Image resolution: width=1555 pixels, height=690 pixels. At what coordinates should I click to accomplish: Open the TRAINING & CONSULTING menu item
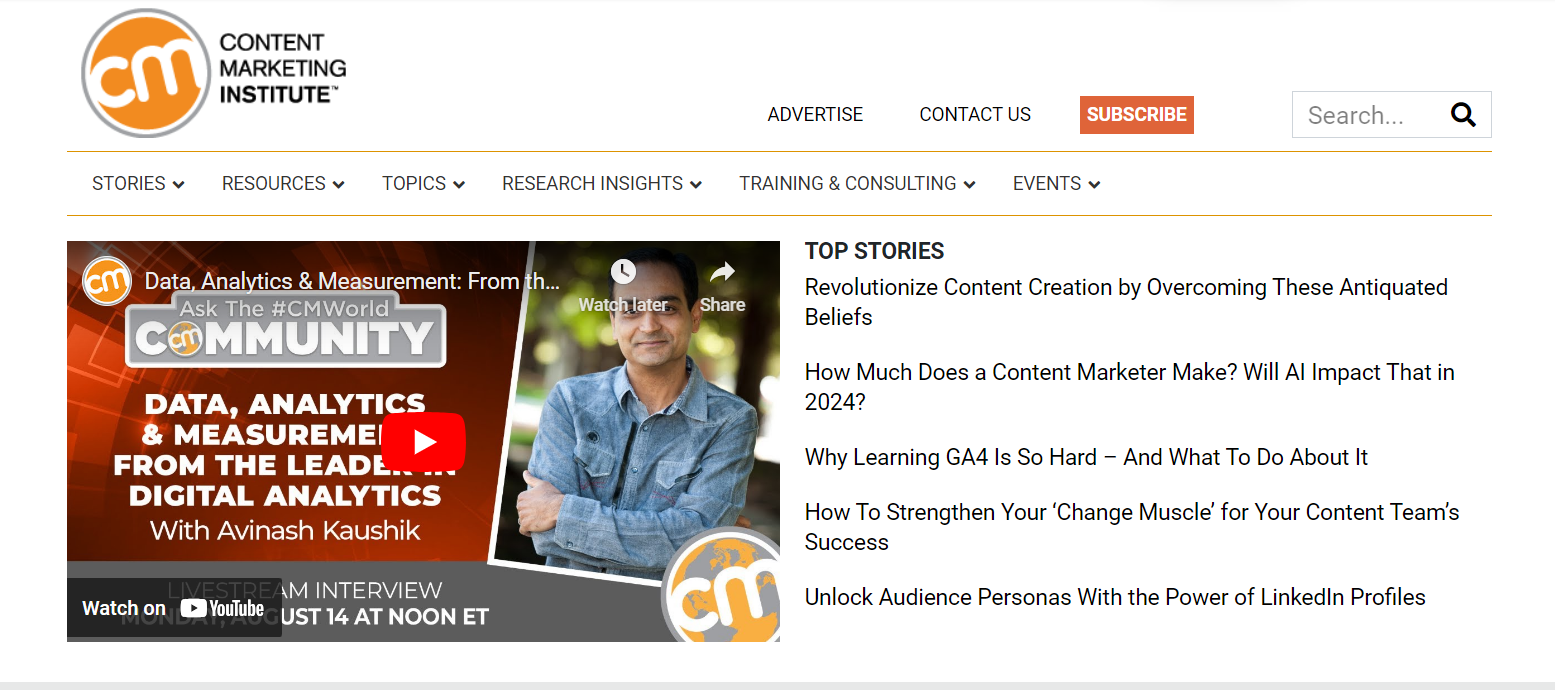point(848,184)
